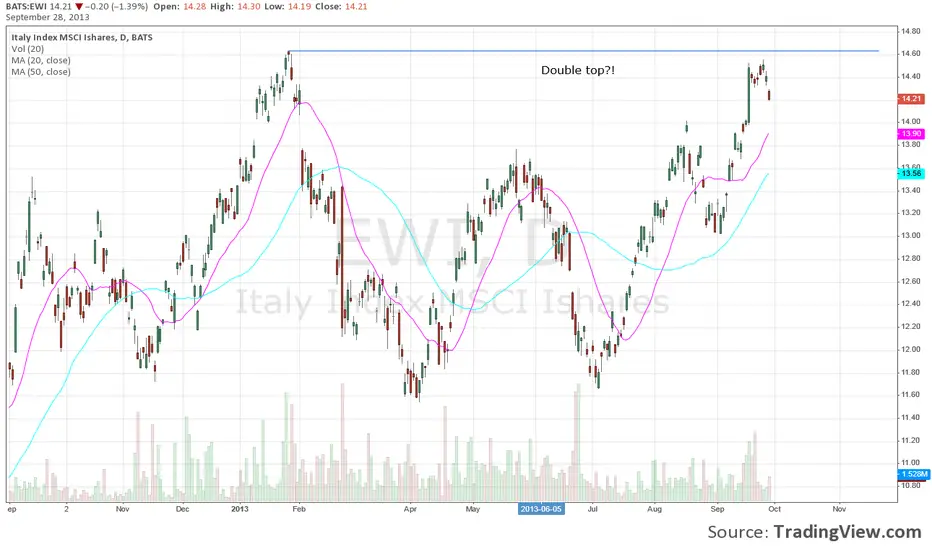The image size is (932, 550).
Task: Click the BATS:EWI ticker symbol header
Action: point(26,7)
